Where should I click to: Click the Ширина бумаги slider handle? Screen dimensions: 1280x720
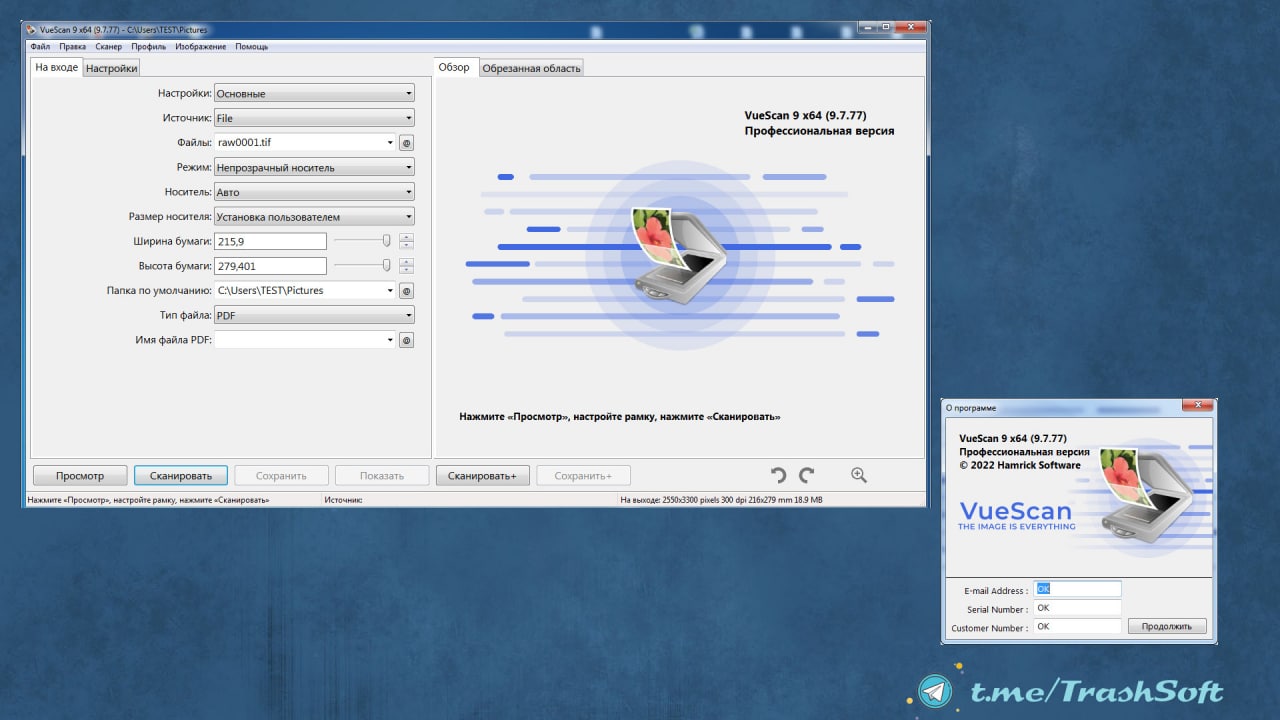click(386, 241)
